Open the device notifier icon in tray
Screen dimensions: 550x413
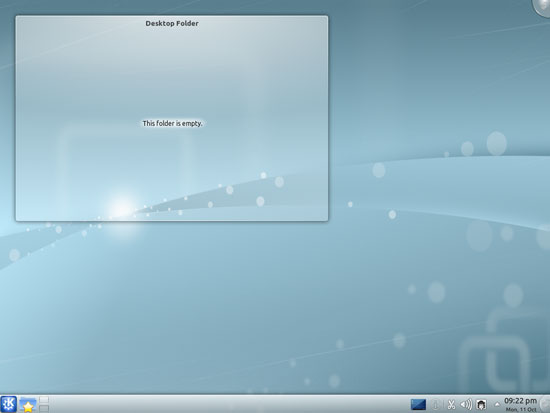[x=435, y=405]
